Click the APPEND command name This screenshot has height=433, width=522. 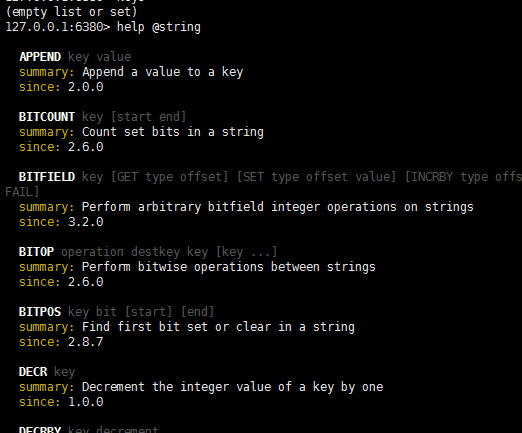tap(40, 57)
